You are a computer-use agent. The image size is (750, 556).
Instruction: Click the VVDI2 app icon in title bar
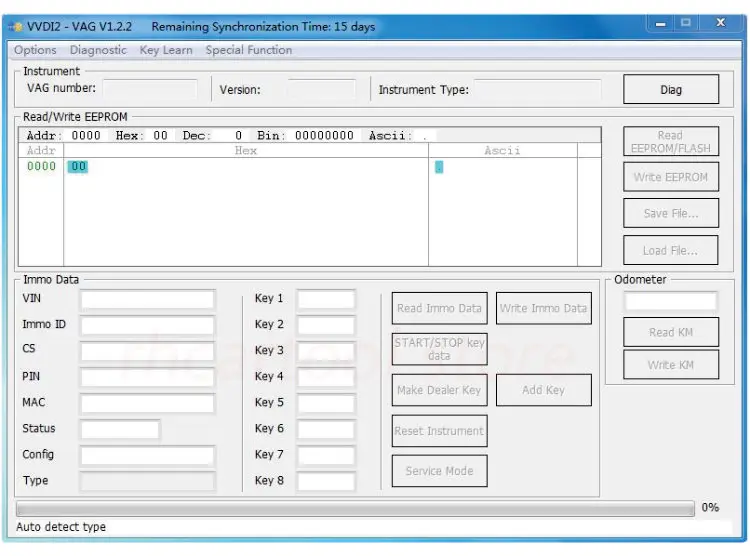[16, 26]
